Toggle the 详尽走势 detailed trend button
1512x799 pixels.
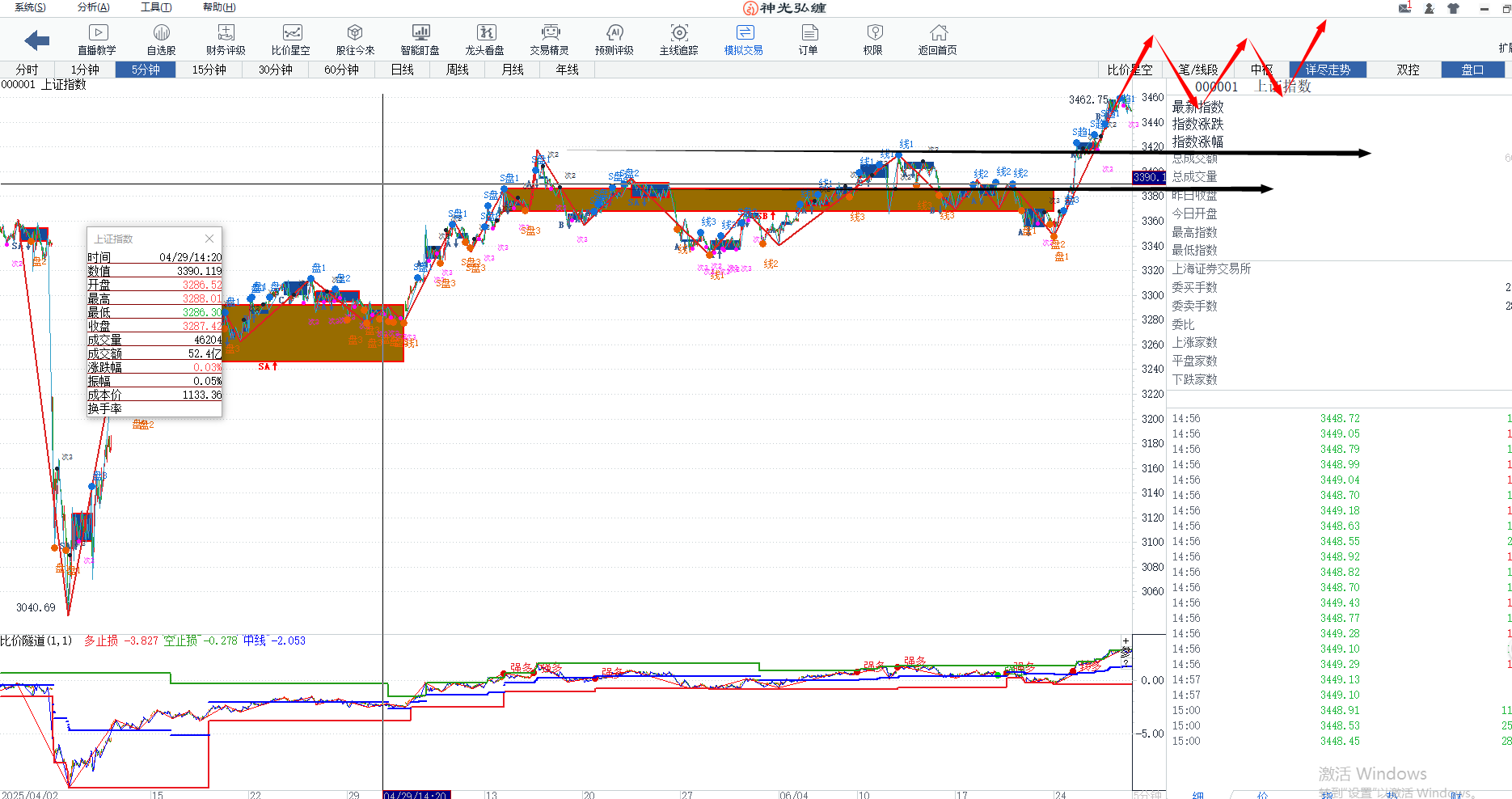click(1328, 70)
